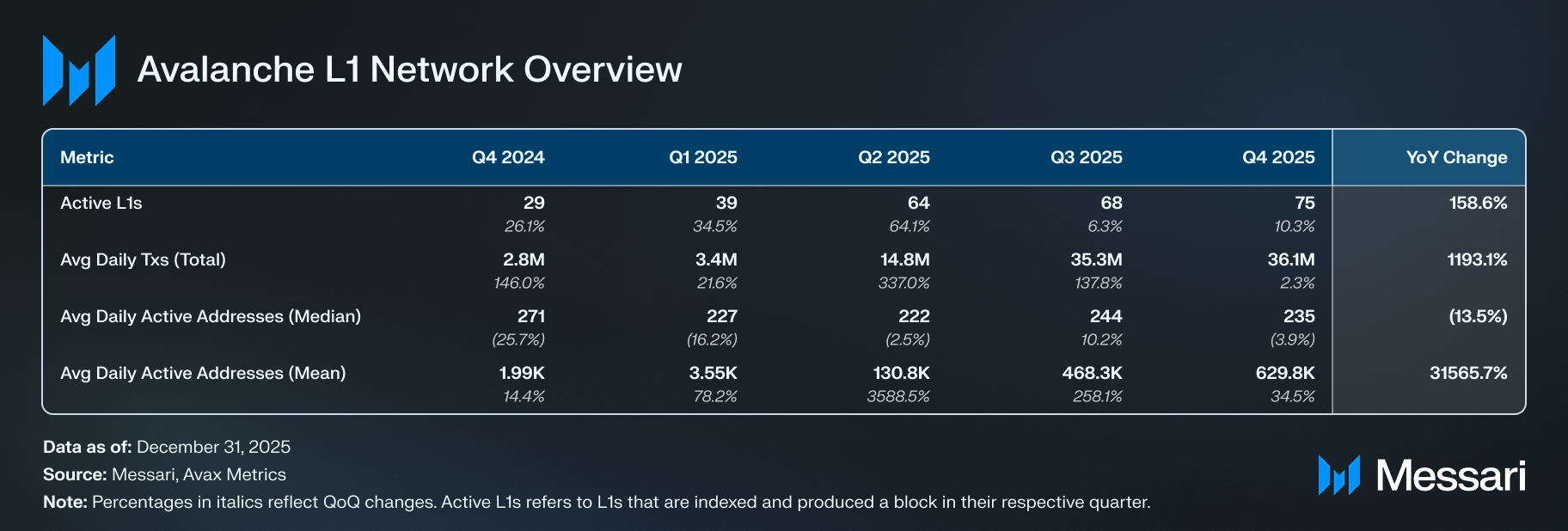The image size is (1568, 531).
Task: Click the Active L1s value '39'
Action: pyautogui.click(x=726, y=203)
